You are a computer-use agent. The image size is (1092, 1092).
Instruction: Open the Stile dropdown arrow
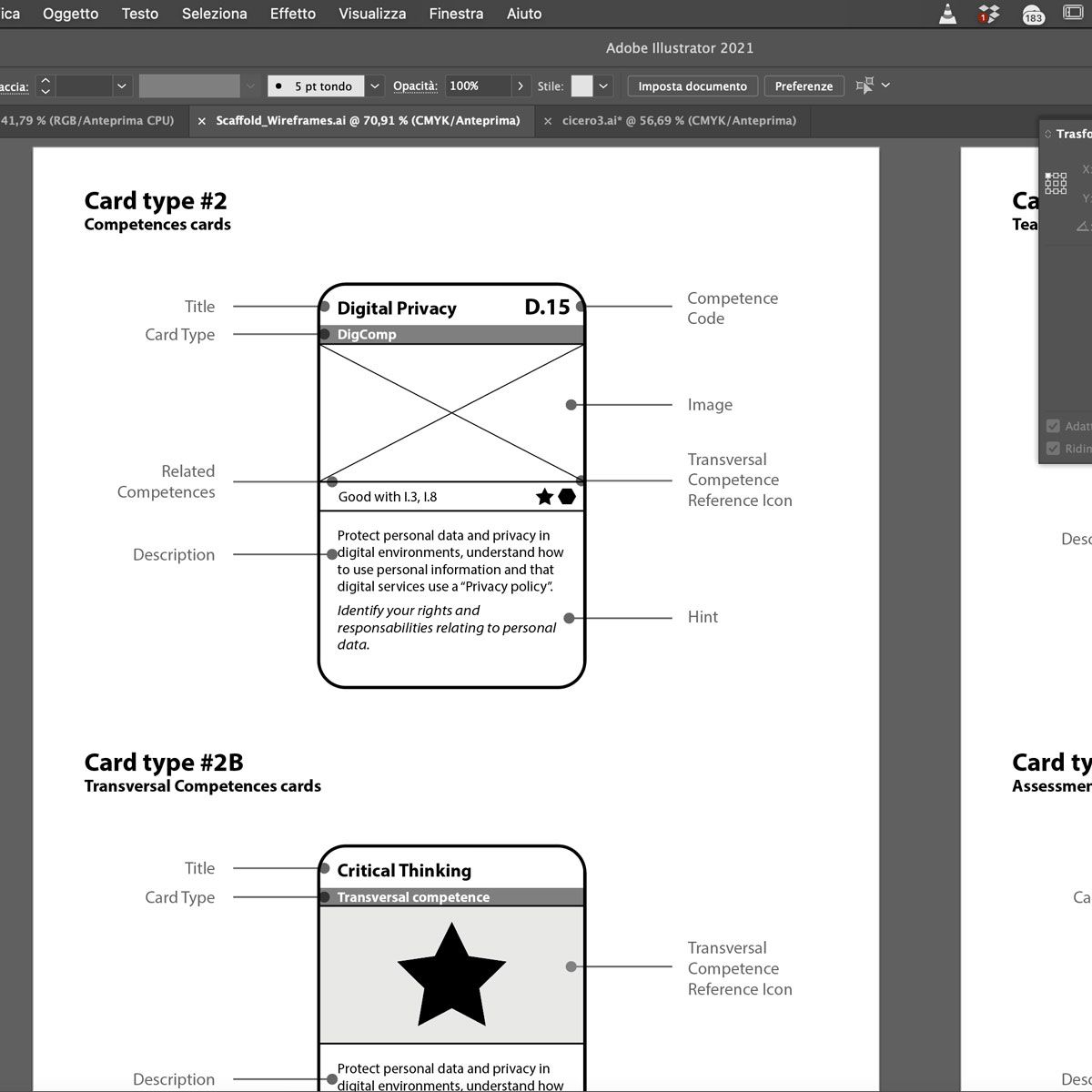[603, 86]
